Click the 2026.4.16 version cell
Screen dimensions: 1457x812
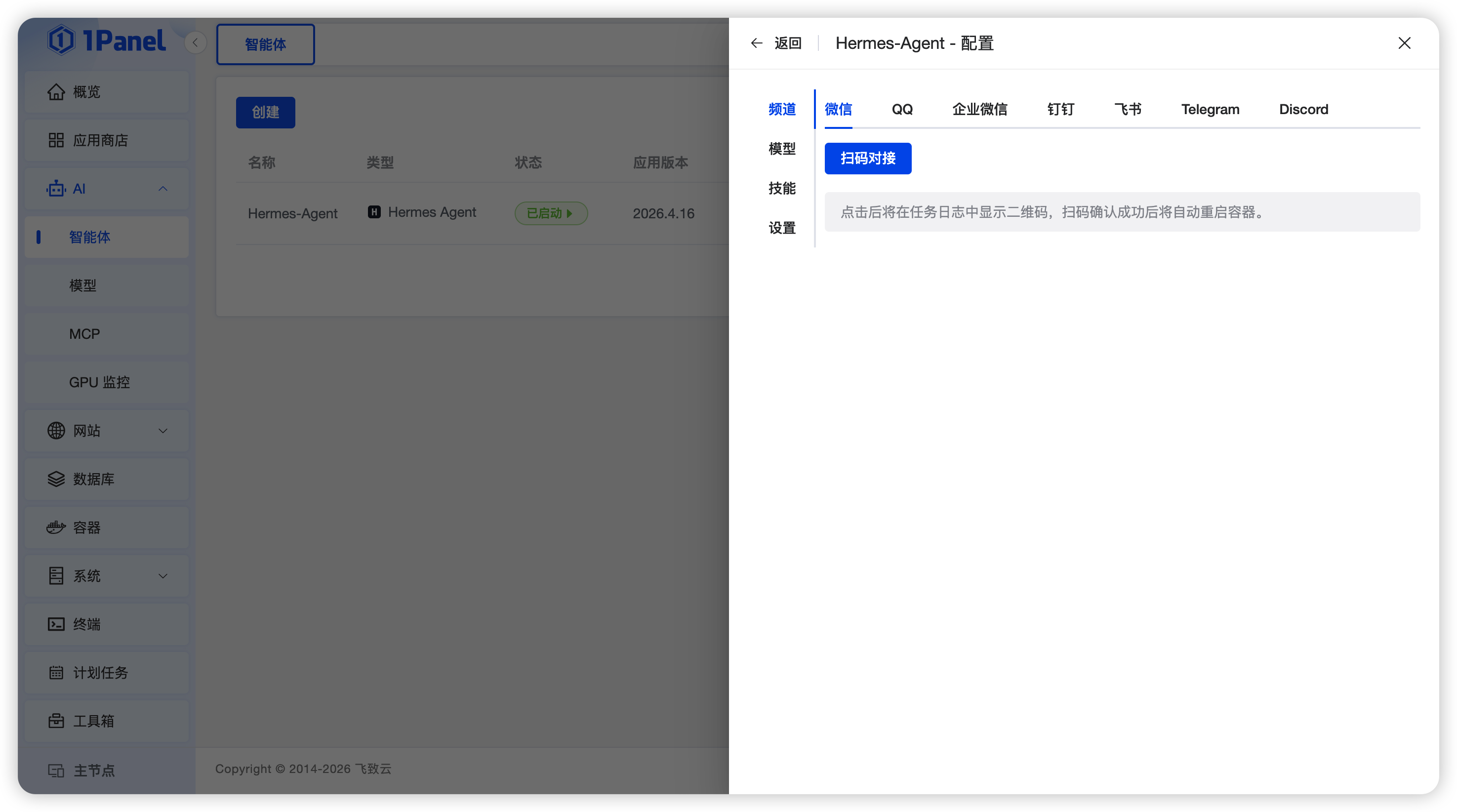(663, 213)
